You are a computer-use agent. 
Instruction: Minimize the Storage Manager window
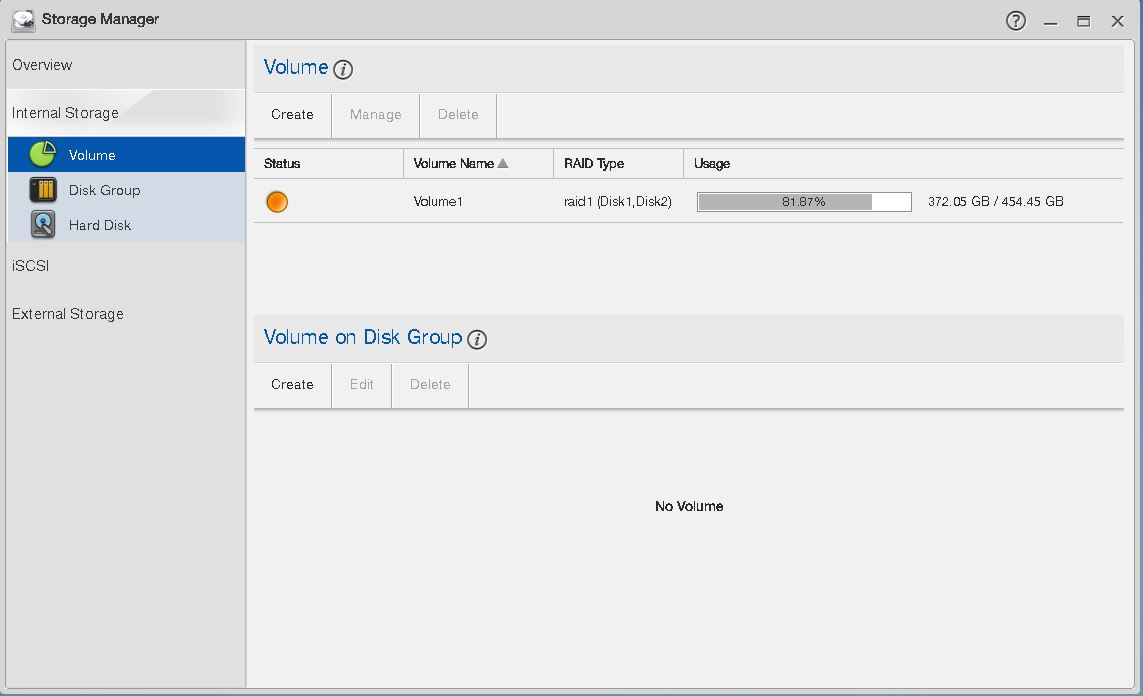pyautogui.click(x=1050, y=22)
